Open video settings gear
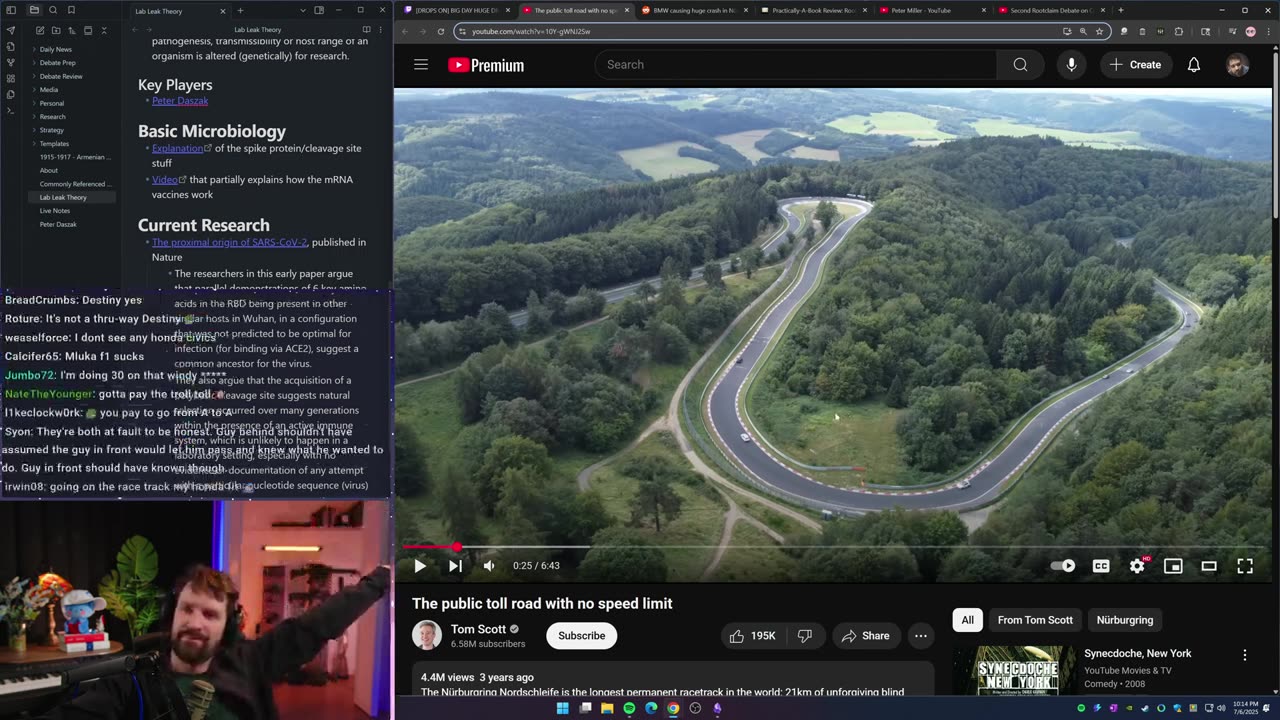This screenshot has width=1280, height=720. pos(1137,566)
